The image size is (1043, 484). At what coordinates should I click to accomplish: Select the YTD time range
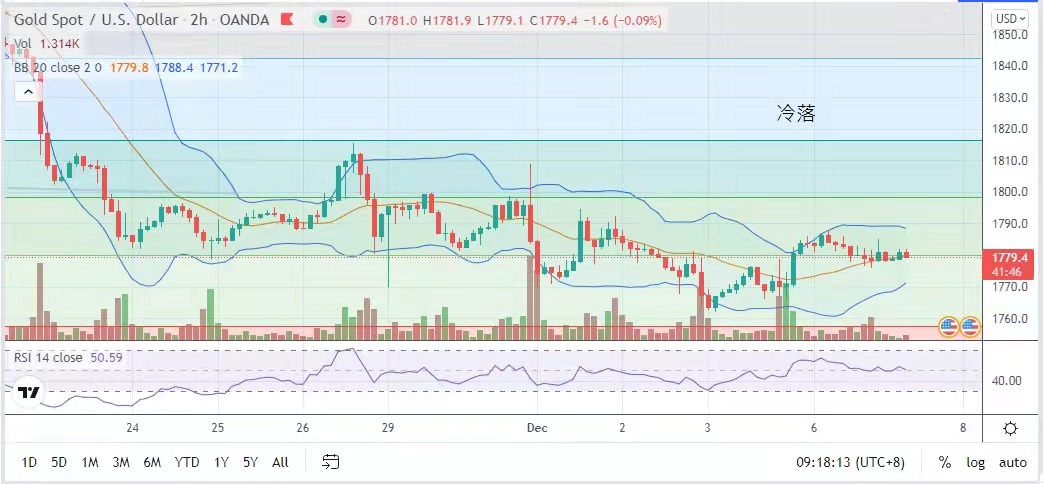185,462
